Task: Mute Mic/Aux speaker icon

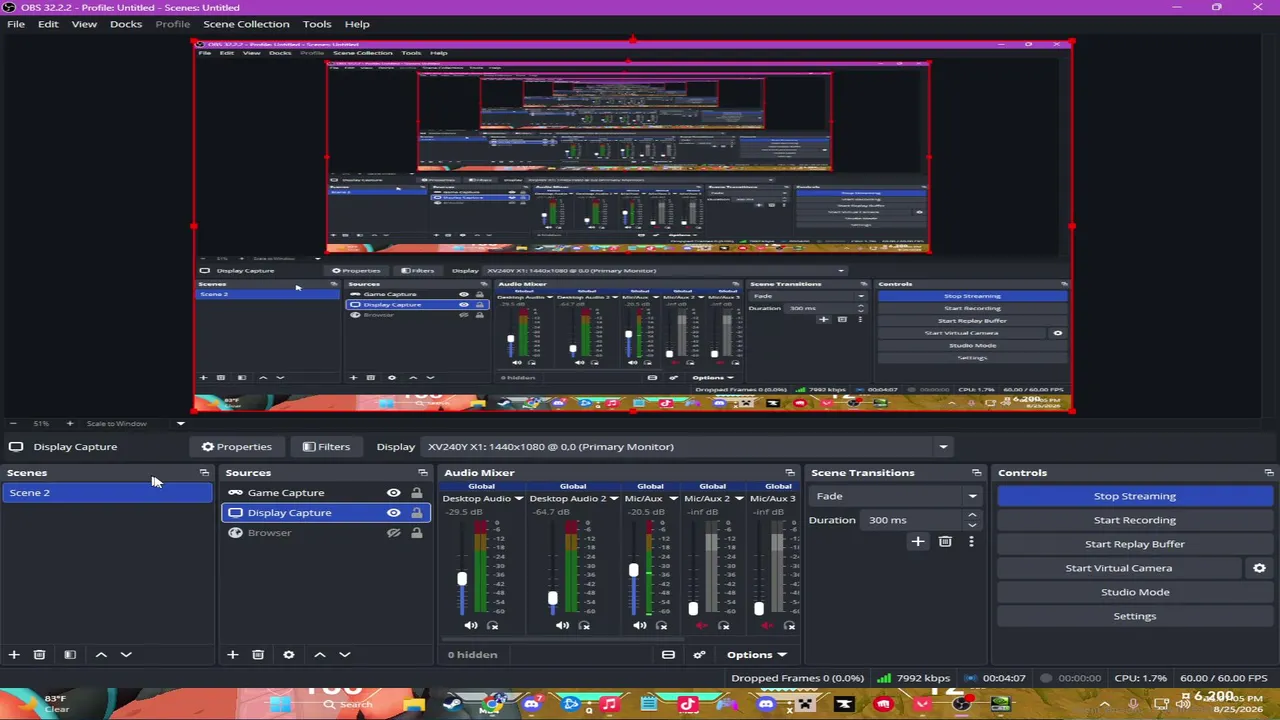Action: (x=640, y=626)
